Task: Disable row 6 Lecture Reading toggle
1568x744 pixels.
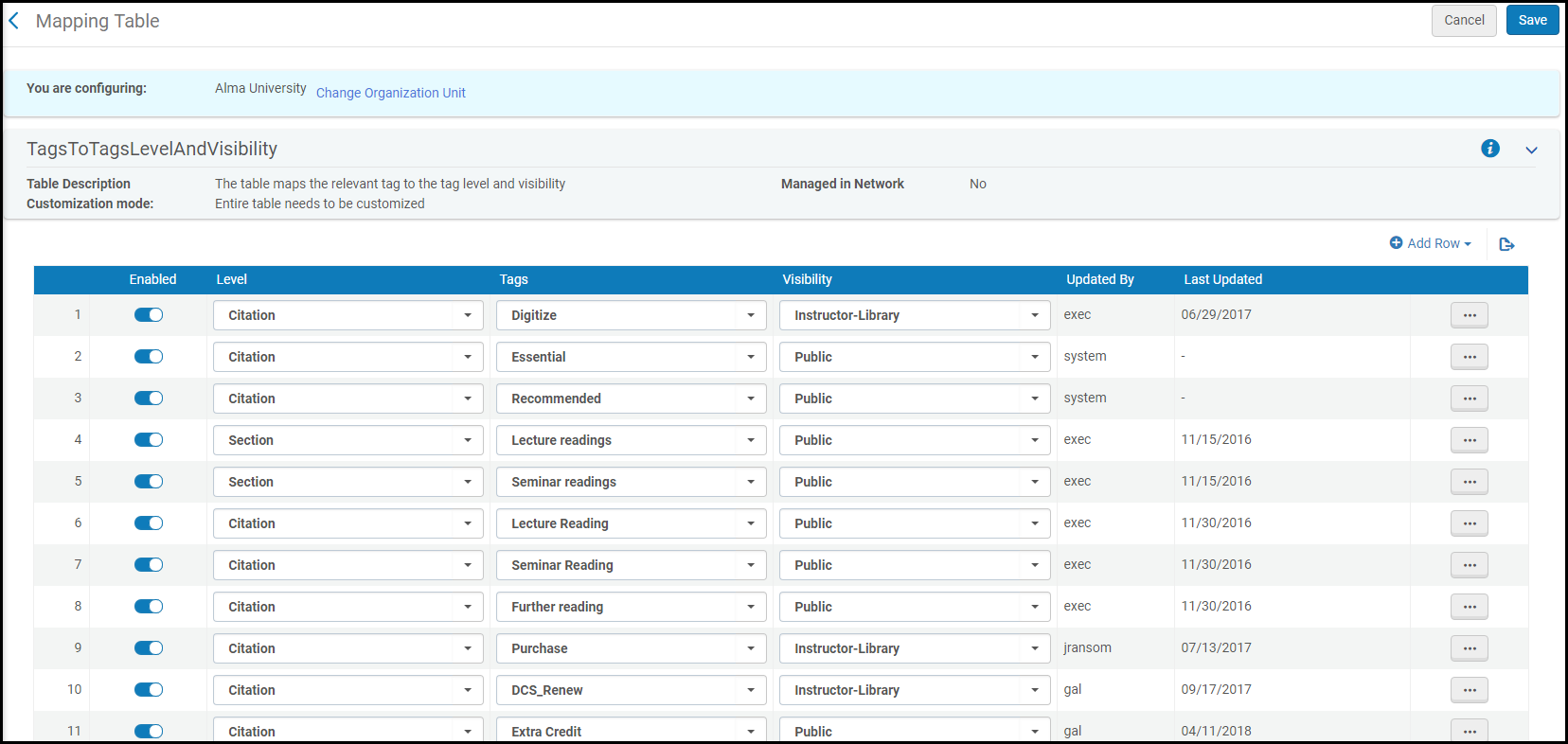Action: click(149, 523)
